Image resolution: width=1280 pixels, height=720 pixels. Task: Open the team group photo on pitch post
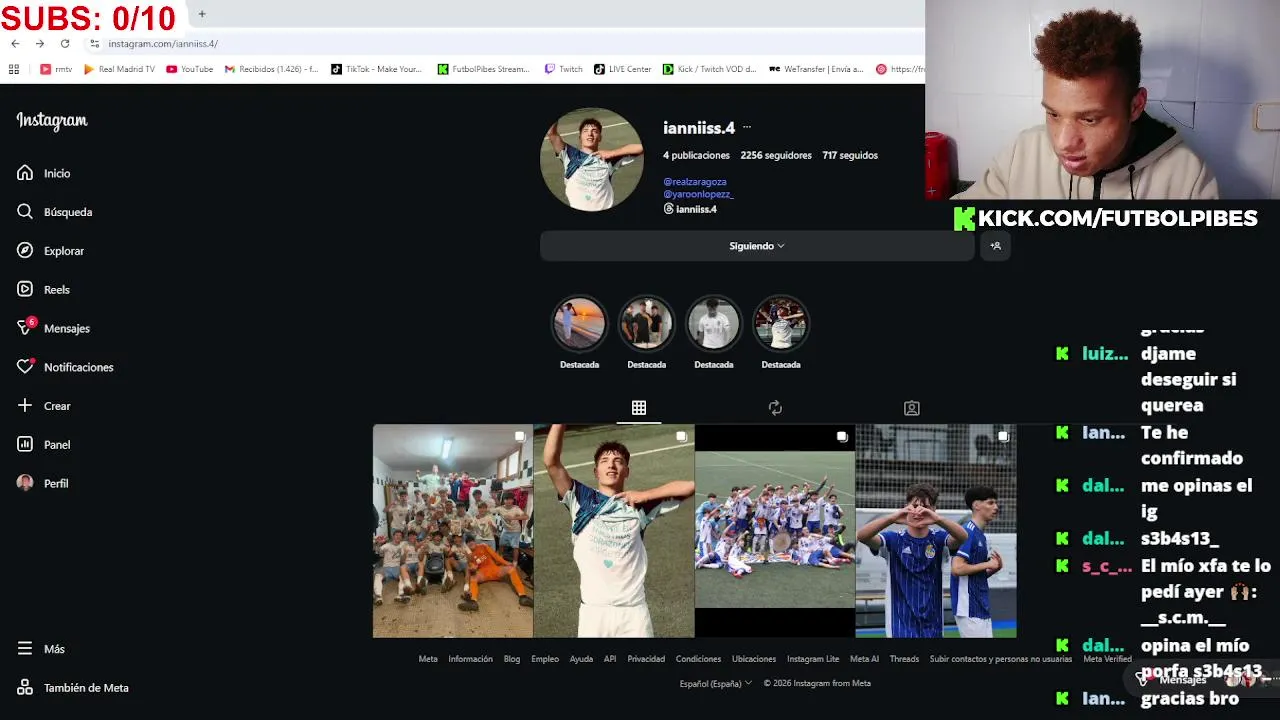[x=775, y=531]
